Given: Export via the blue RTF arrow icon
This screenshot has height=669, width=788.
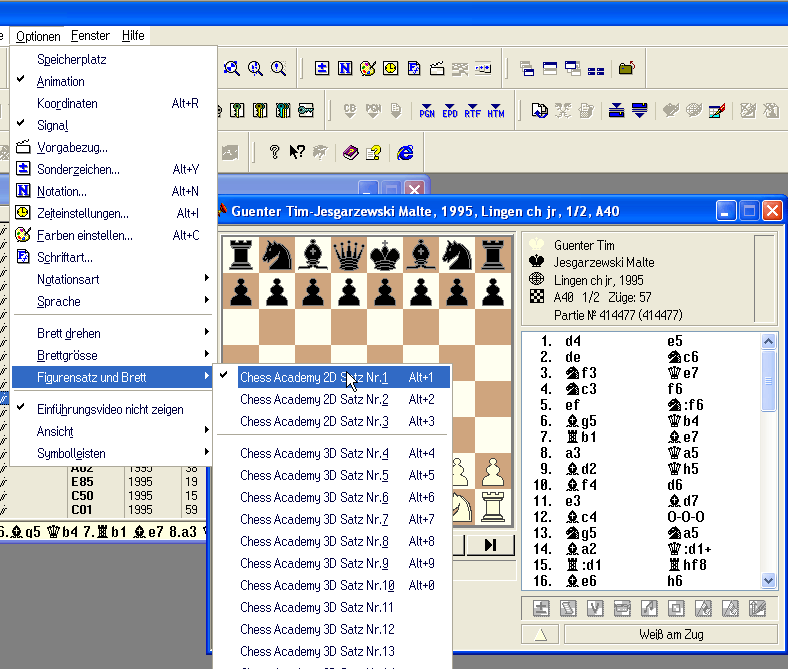Looking at the screenshot, I should pos(472,111).
